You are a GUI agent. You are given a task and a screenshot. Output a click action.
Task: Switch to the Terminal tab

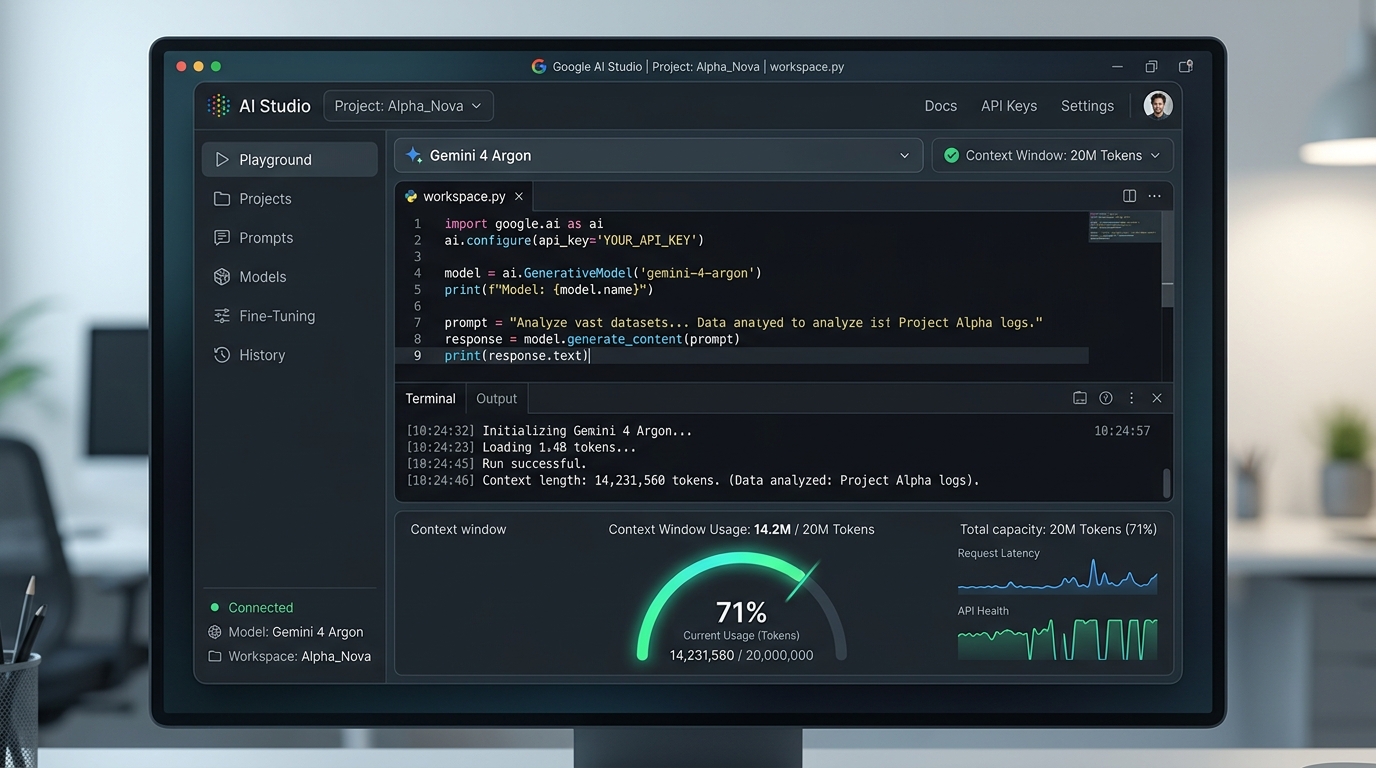pyautogui.click(x=430, y=398)
